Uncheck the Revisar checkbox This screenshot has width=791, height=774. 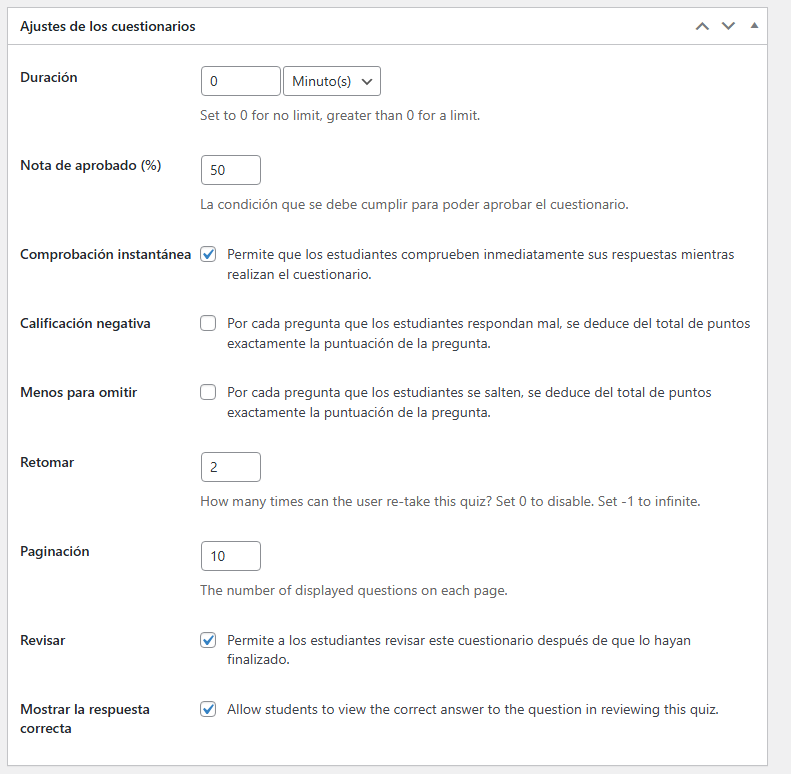[208, 640]
